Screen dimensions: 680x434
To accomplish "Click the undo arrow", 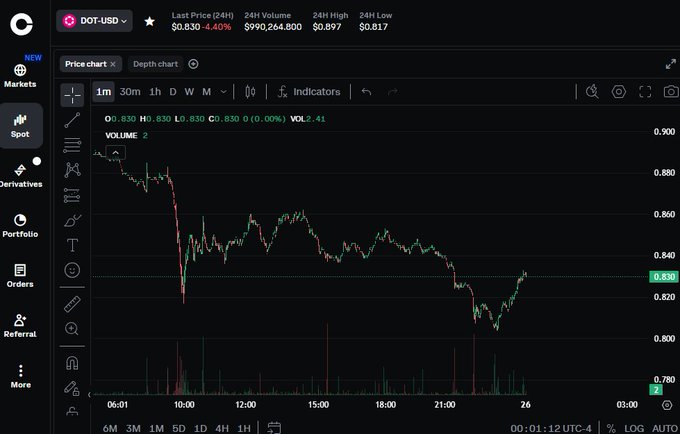I will tap(366, 92).
